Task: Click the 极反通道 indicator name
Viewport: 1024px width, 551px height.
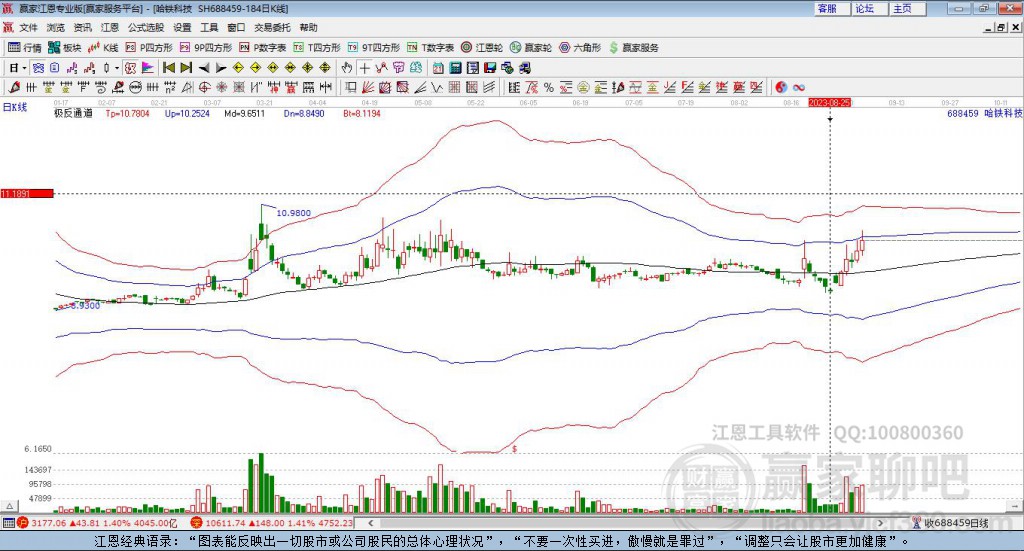Action: [x=73, y=113]
